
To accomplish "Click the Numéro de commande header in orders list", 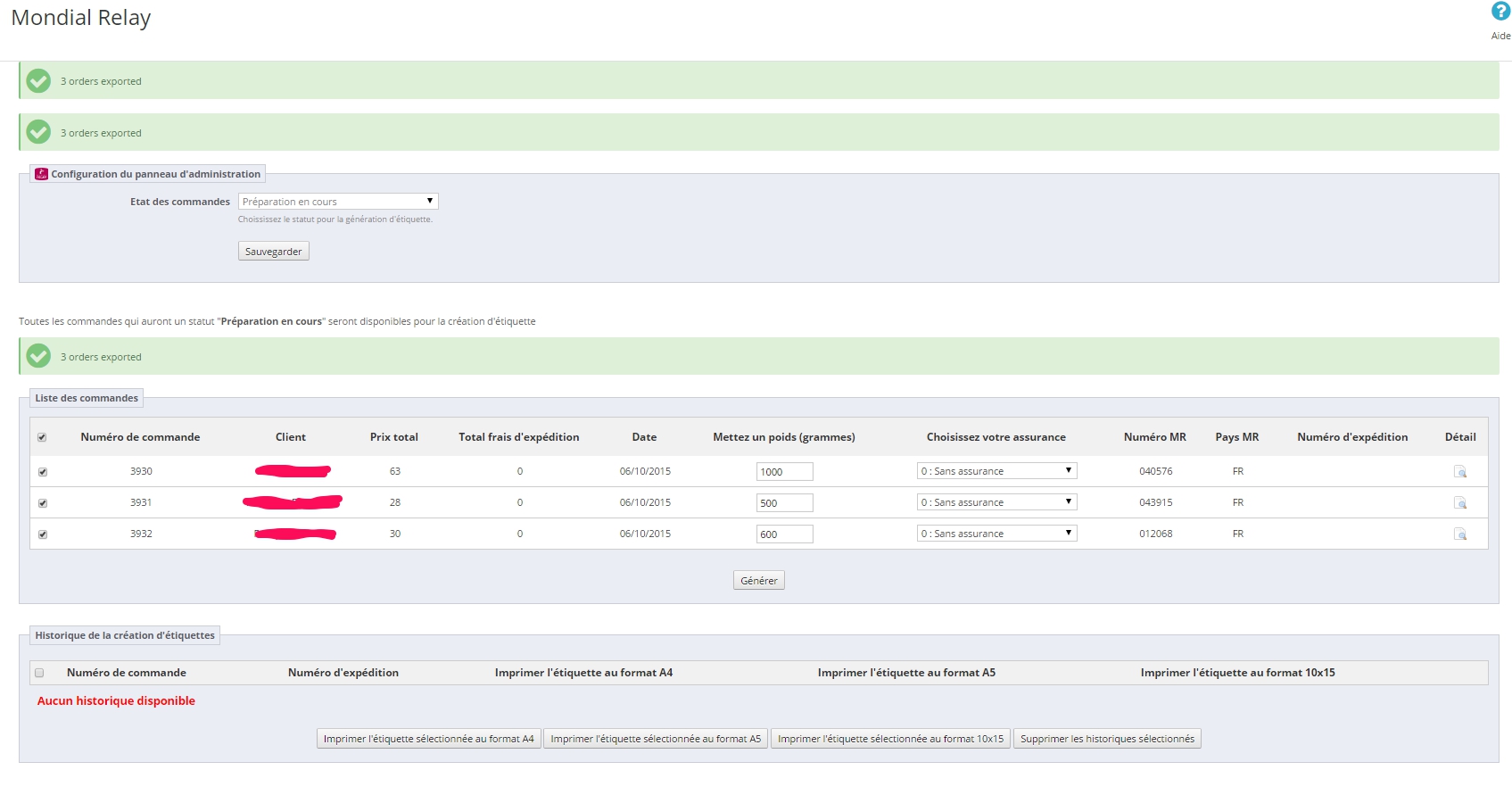I will [140, 437].
